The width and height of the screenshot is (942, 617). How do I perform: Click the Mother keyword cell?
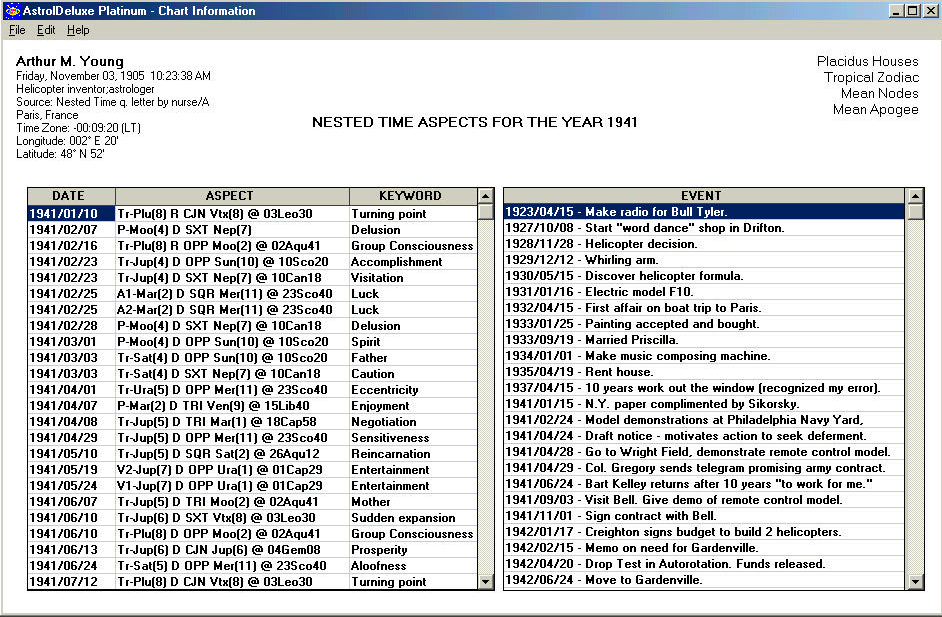click(x=413, y=502)
